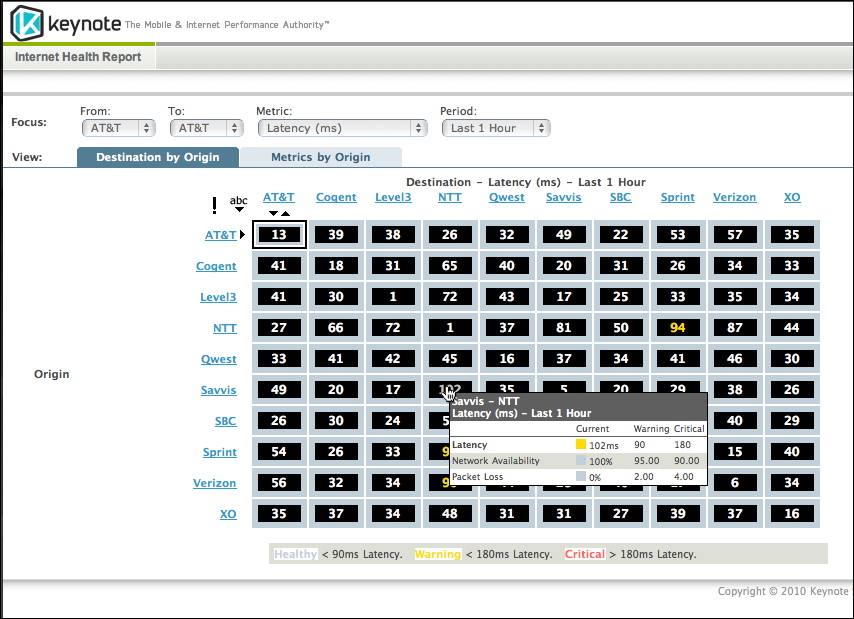854x619 pixels.
Task: Open the From dropdown set to AT&T
Action: coord(119,128)
